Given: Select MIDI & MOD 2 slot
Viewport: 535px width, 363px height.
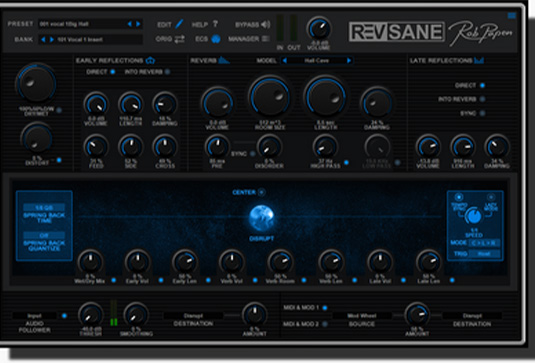Looking at the screenshot, I should click(324, 324).
